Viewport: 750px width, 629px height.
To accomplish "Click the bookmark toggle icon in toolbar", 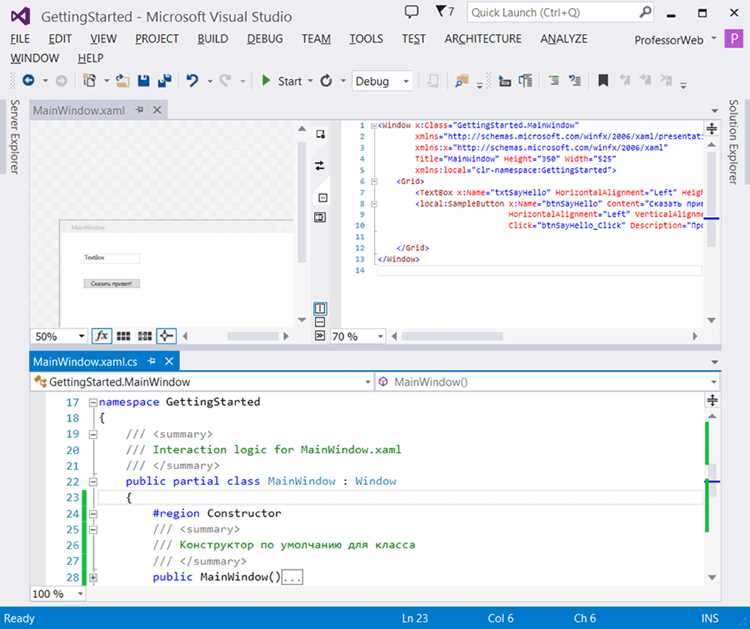I will click(603, 80).
